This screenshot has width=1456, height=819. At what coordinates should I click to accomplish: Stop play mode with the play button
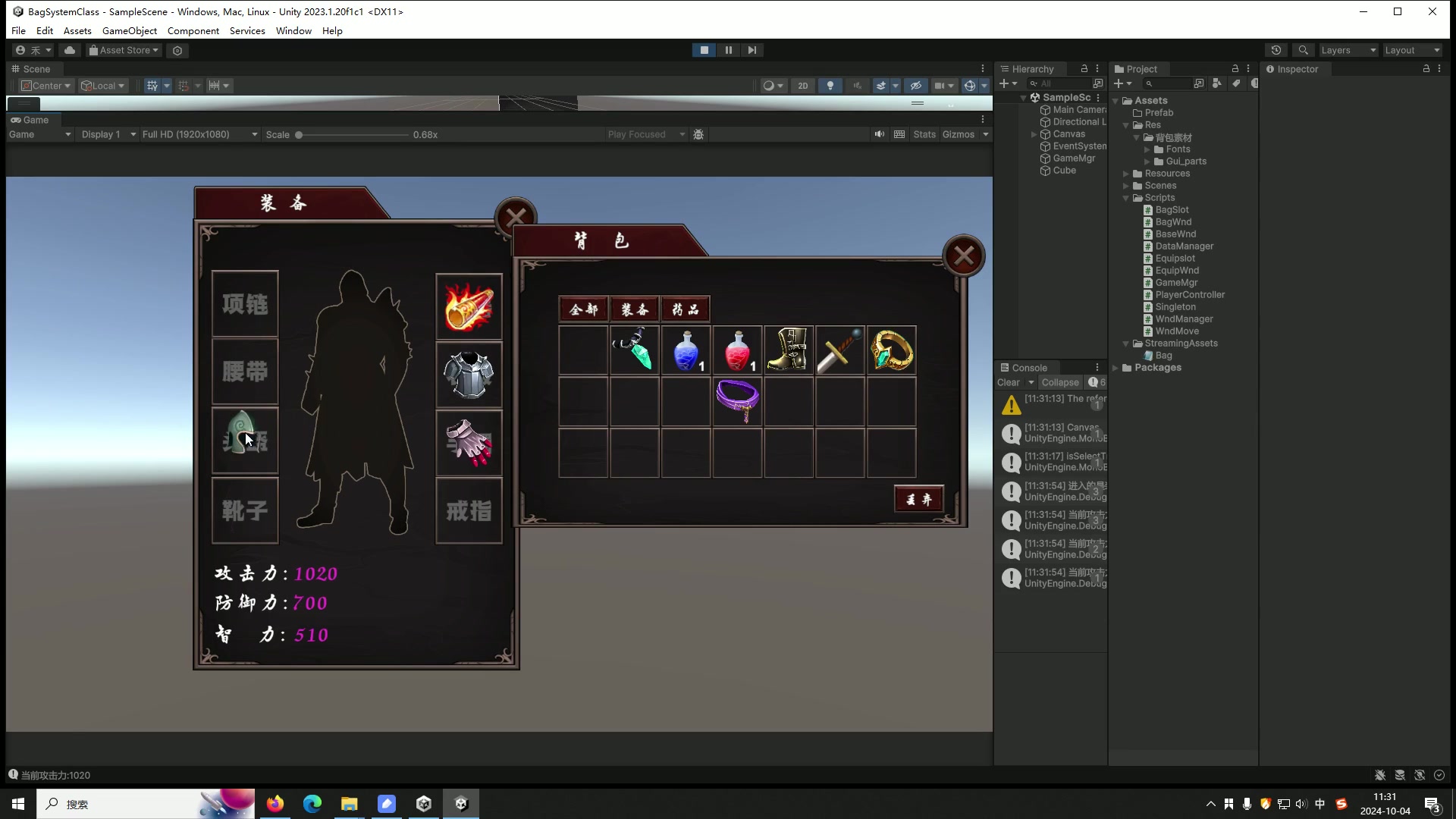[x=704, y=50]
